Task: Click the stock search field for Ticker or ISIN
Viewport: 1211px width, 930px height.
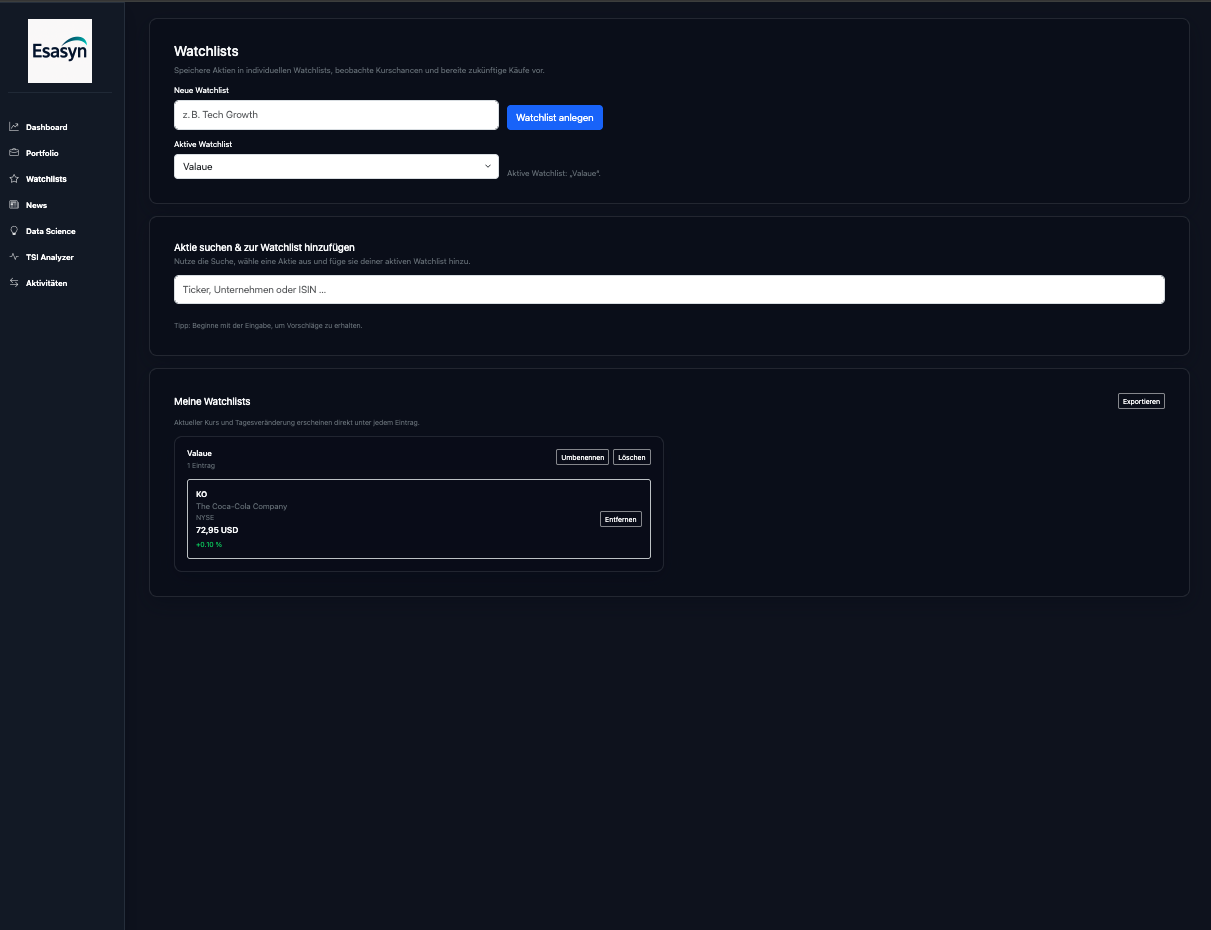Action: point(669,290)
